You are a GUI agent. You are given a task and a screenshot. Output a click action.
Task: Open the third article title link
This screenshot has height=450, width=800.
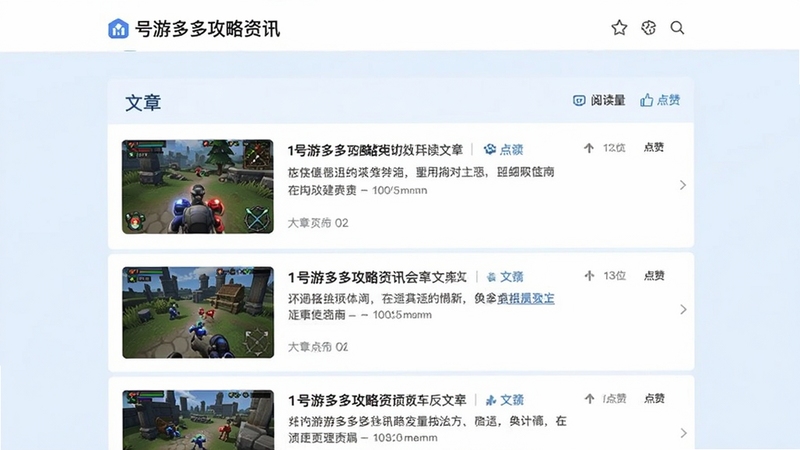[x=377, y=401]
